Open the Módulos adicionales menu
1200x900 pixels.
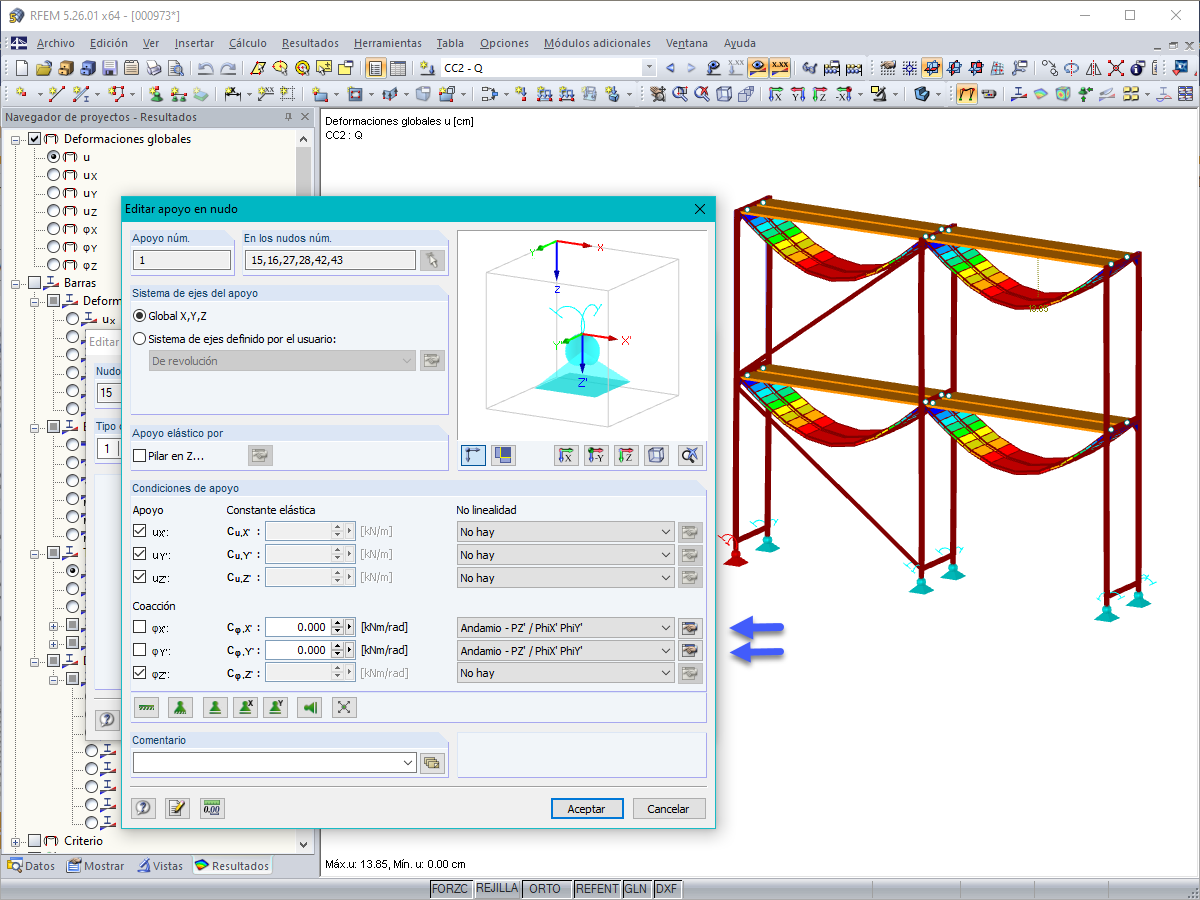(597, 43)
